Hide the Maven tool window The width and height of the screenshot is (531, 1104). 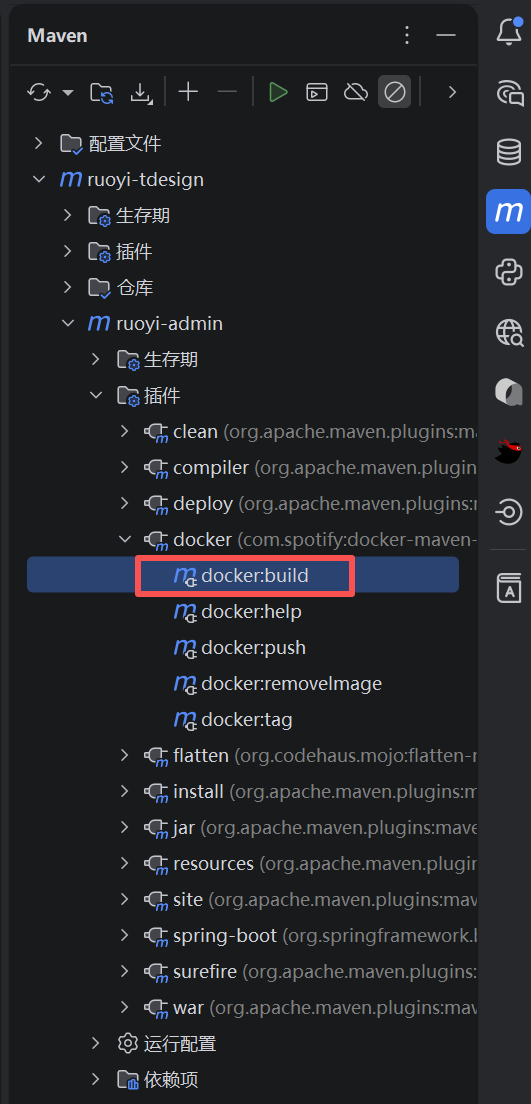coord(446,35)
